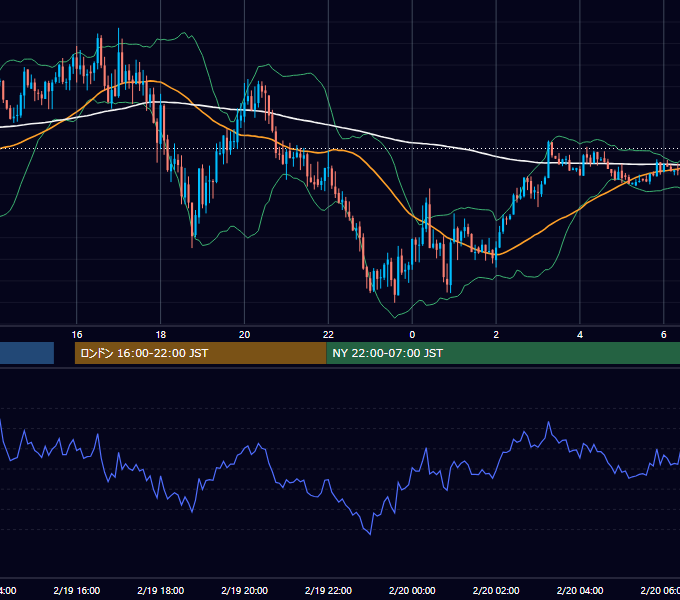Screen dimensions: 680x600
Task: Click the '0' hour label on chart axis
Action: click(412, 334)
